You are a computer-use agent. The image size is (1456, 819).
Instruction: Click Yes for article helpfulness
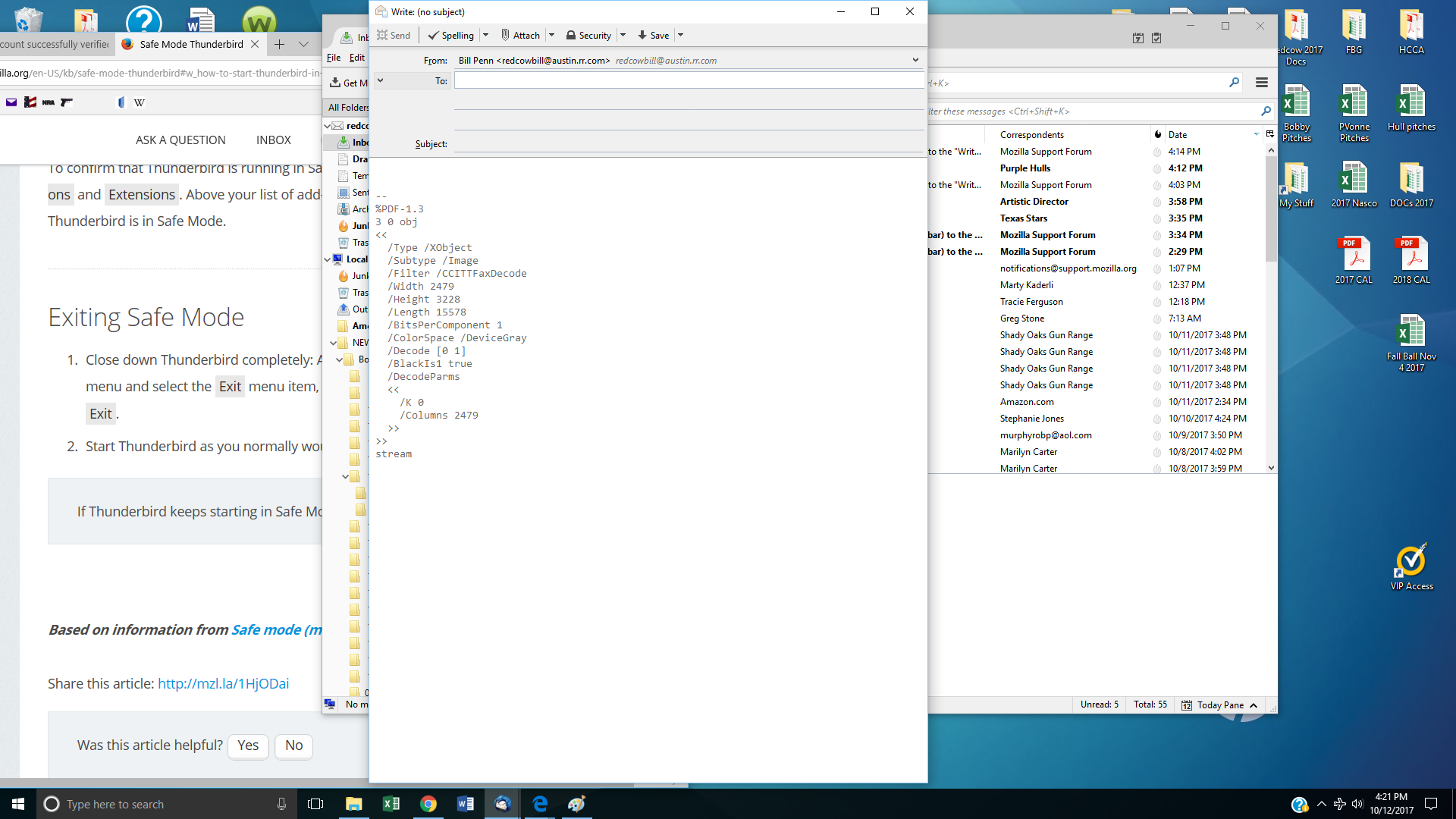coord(248,745)
